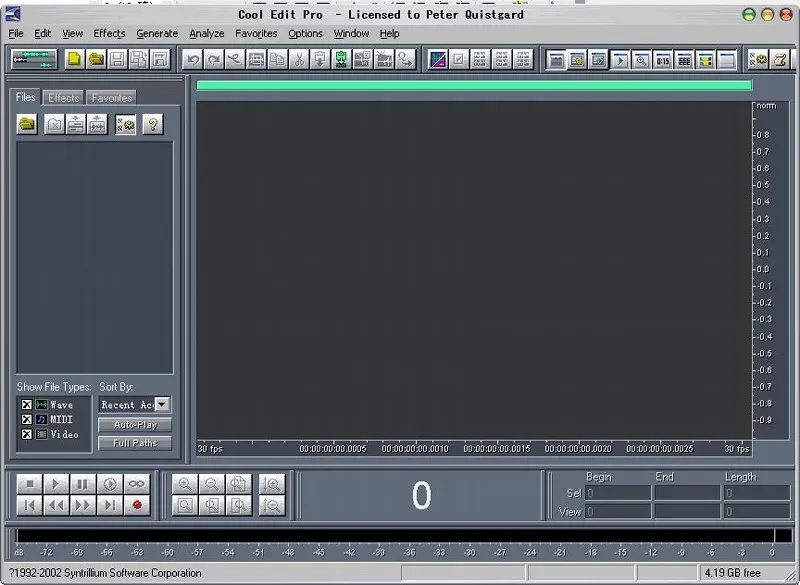Click the Stop playback button
This screenshot has height=585, width=800.
[30, 484]
